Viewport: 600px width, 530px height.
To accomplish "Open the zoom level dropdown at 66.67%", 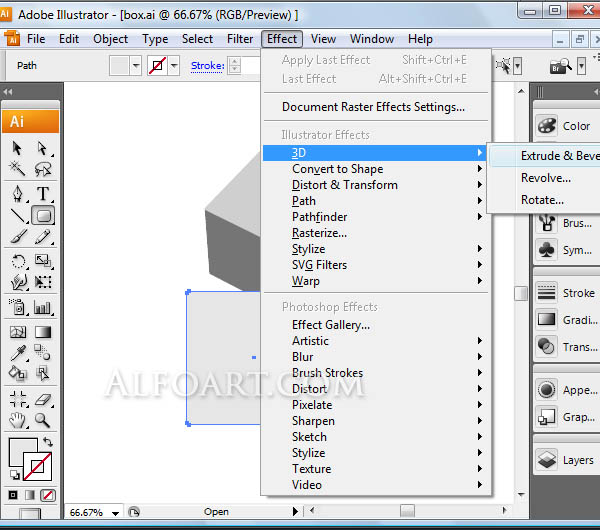I will tap(116, 513).
